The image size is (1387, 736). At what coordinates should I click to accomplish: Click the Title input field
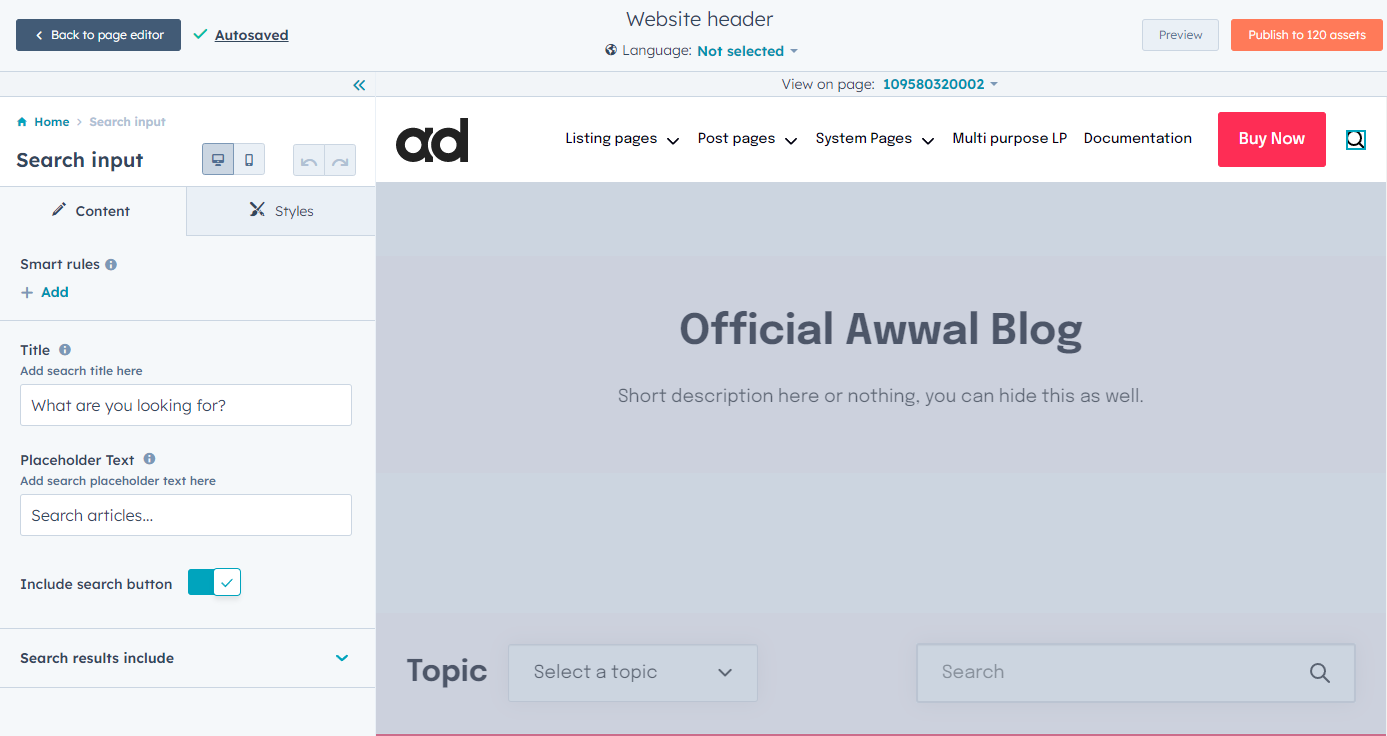click(186, 405)
